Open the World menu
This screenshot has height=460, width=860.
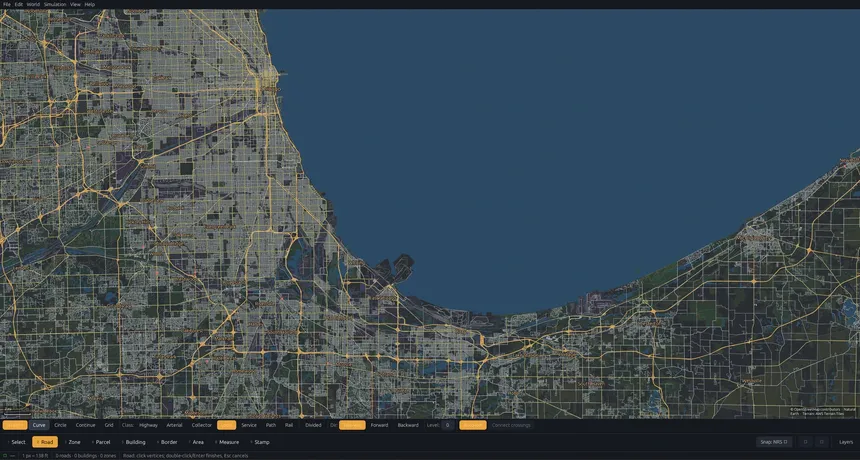point(33,4)
